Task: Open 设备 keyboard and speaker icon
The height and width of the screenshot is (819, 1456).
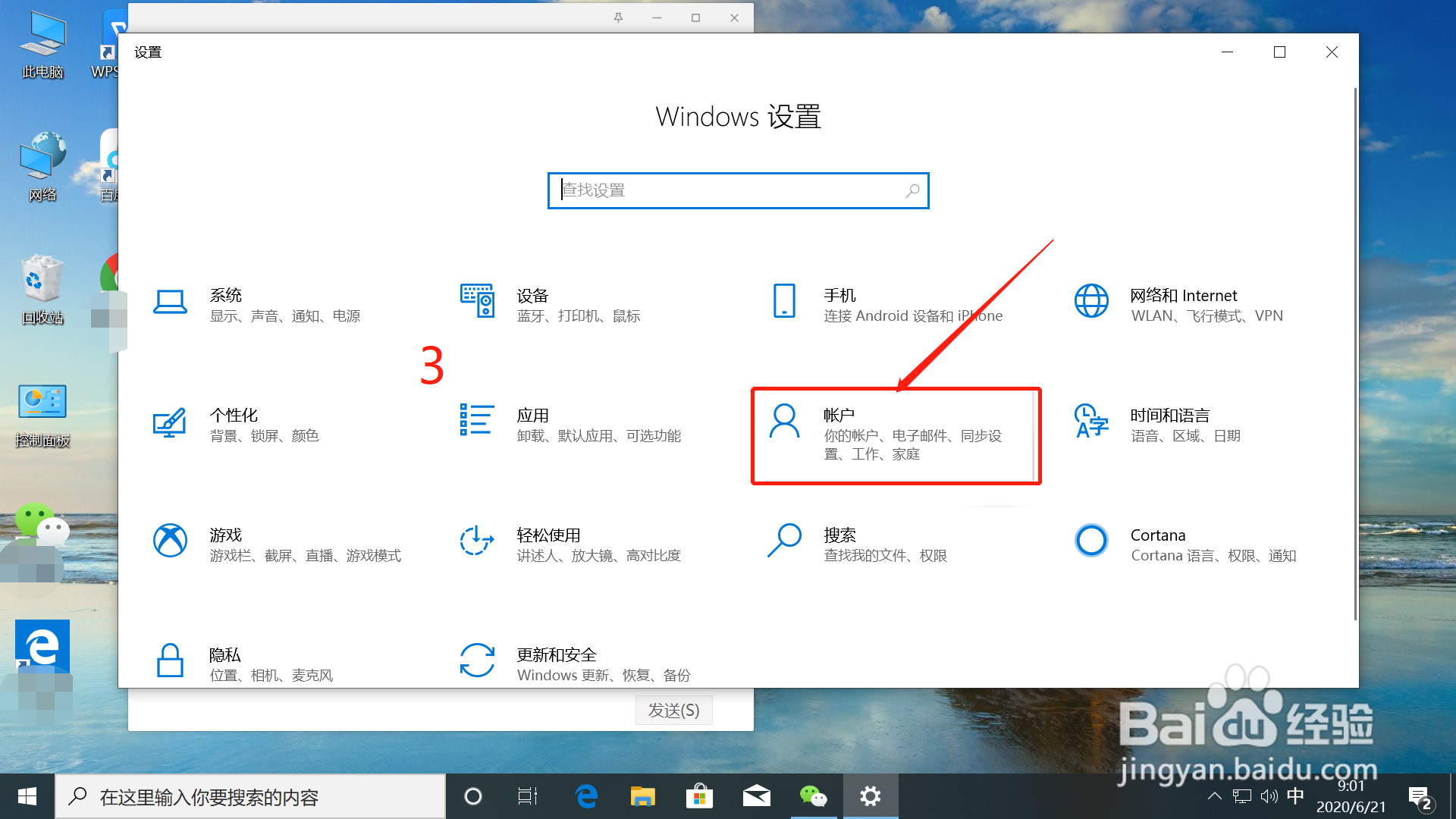Action: pos(478,301)
